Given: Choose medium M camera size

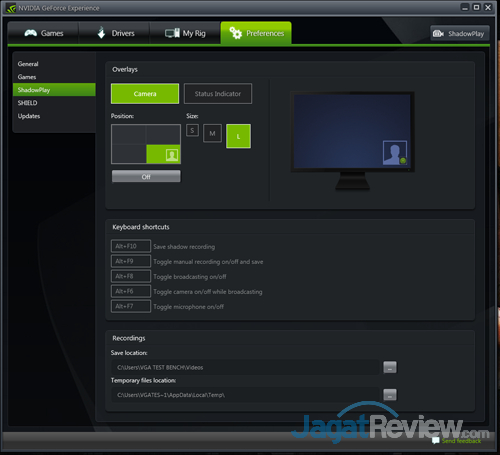Looking at the screenshot, I should pyautogui.click(x=212, y=133).
